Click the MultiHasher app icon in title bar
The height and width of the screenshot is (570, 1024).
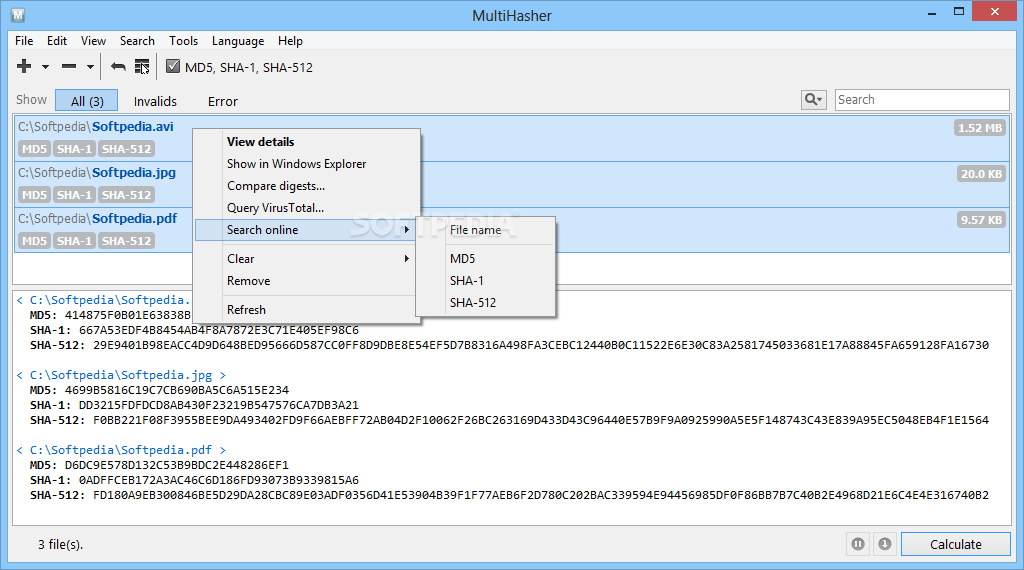[x=18, y=14]
